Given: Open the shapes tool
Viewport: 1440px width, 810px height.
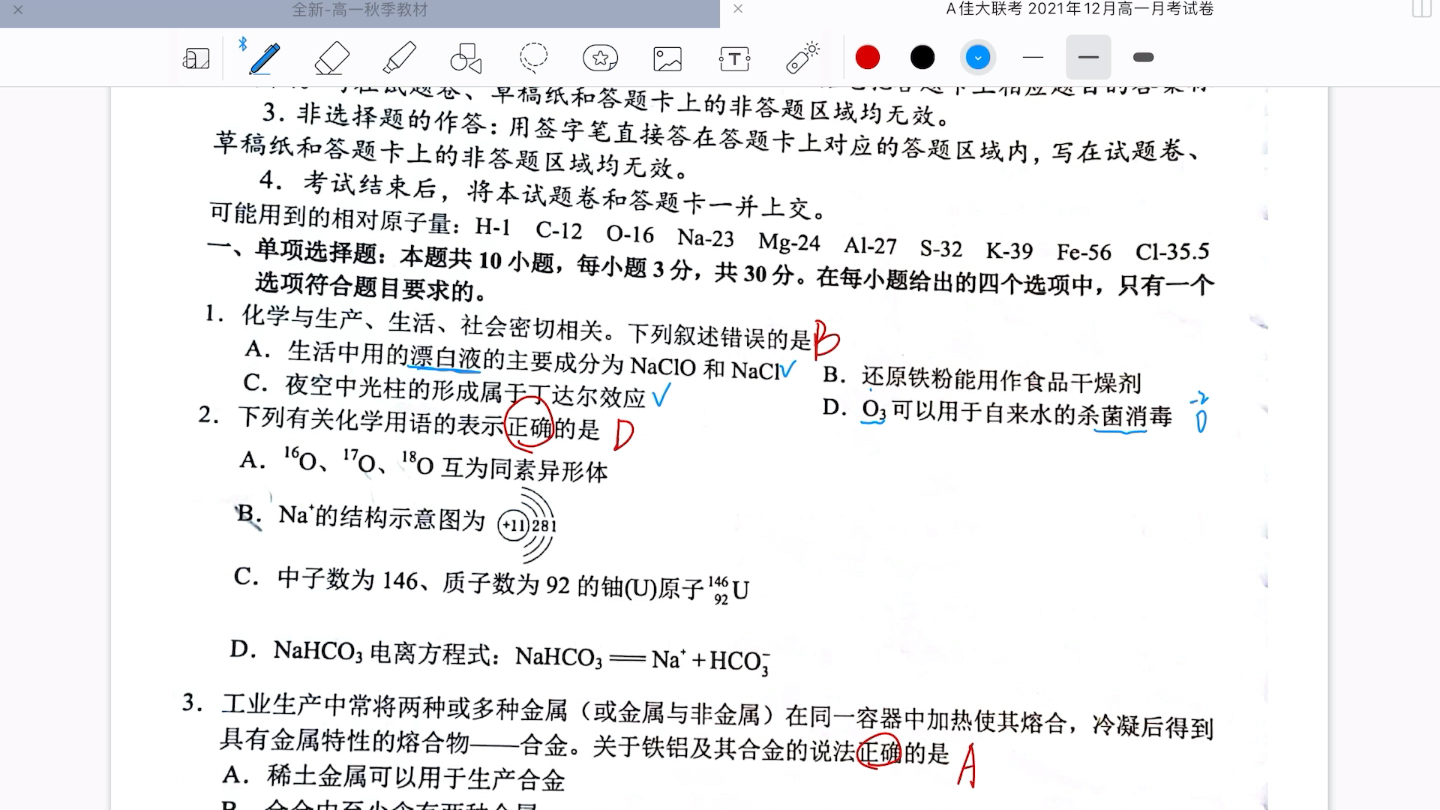Looking at the screenshot, I should 466,58.
